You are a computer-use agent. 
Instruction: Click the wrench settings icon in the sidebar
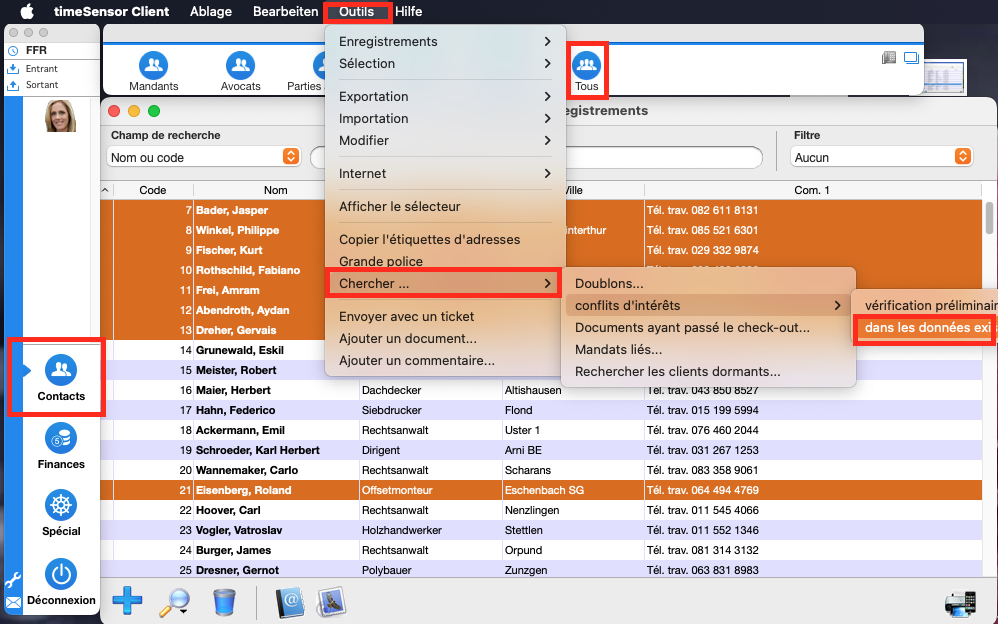click(13, 580)
